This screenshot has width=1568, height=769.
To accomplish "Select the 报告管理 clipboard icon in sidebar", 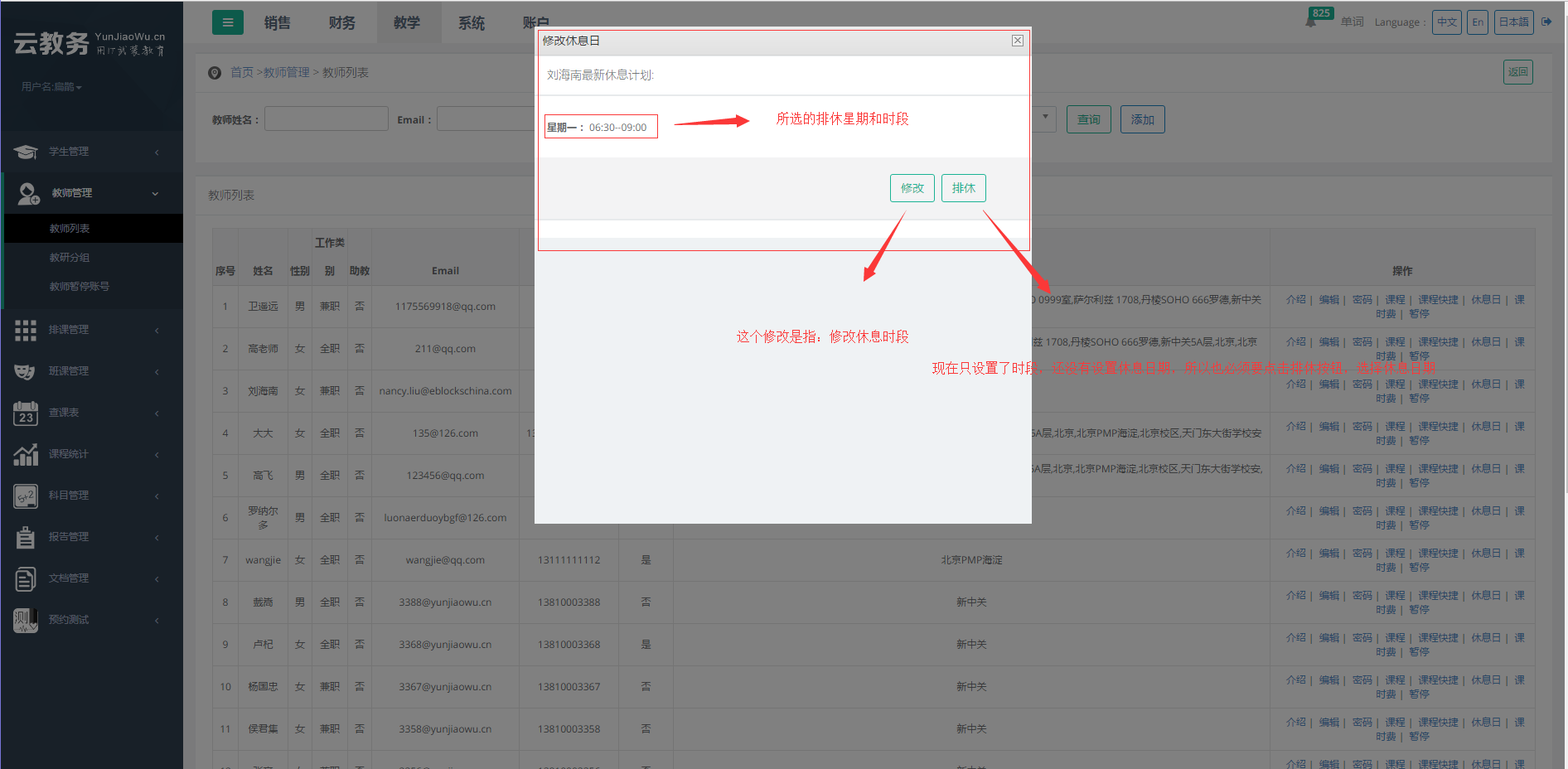I will [26, 537].
